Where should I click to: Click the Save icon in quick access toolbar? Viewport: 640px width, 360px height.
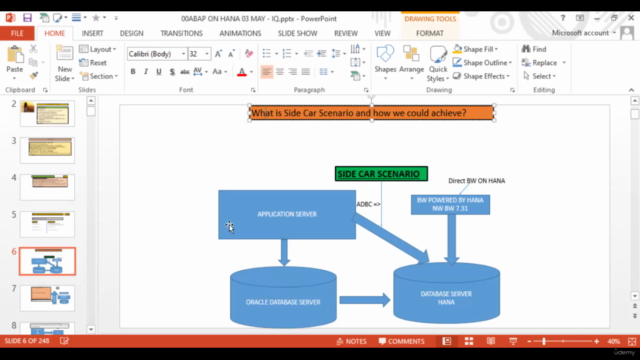pos(27,18)
